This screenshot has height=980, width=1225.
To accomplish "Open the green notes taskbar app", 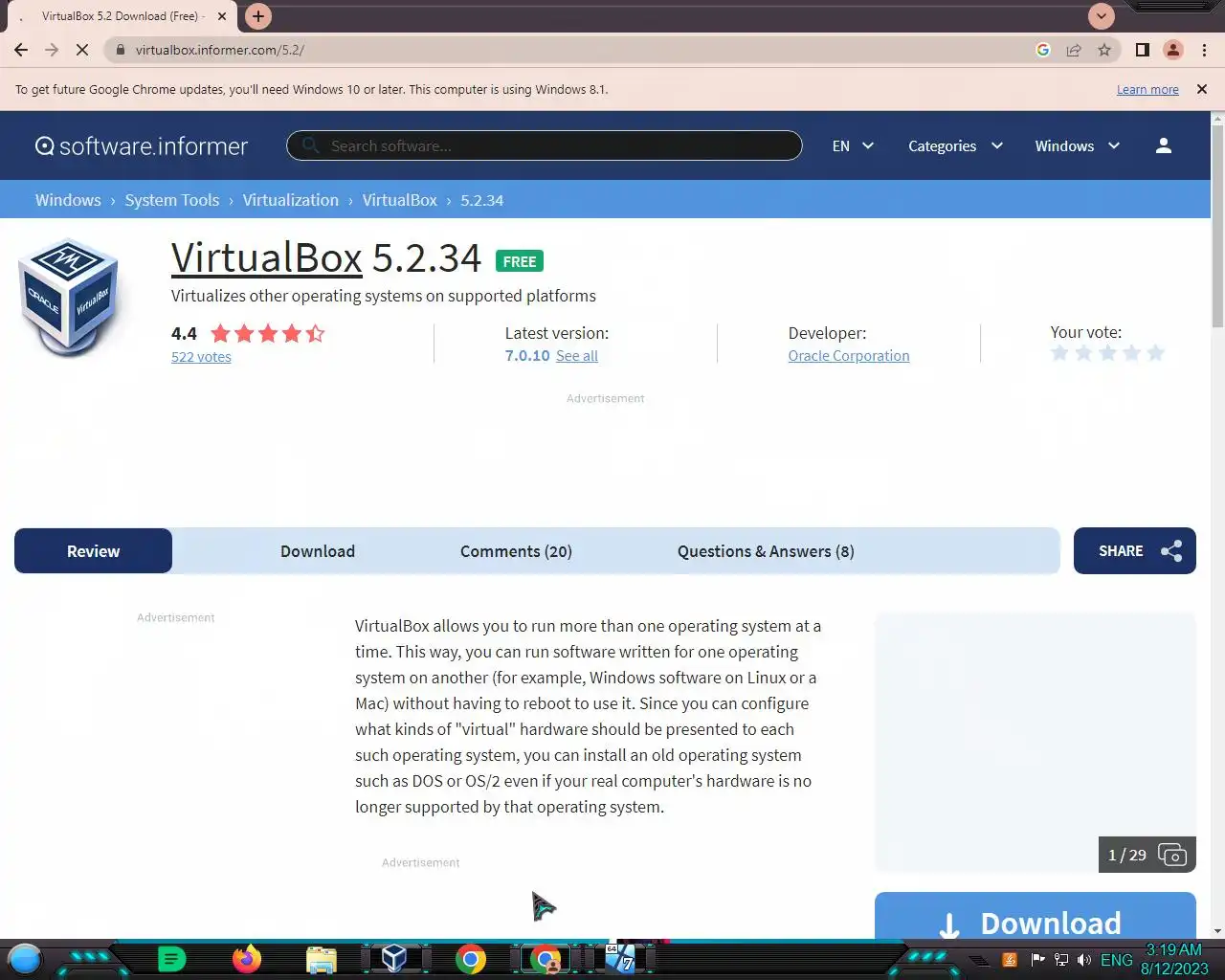I will (x=171, y=958).
